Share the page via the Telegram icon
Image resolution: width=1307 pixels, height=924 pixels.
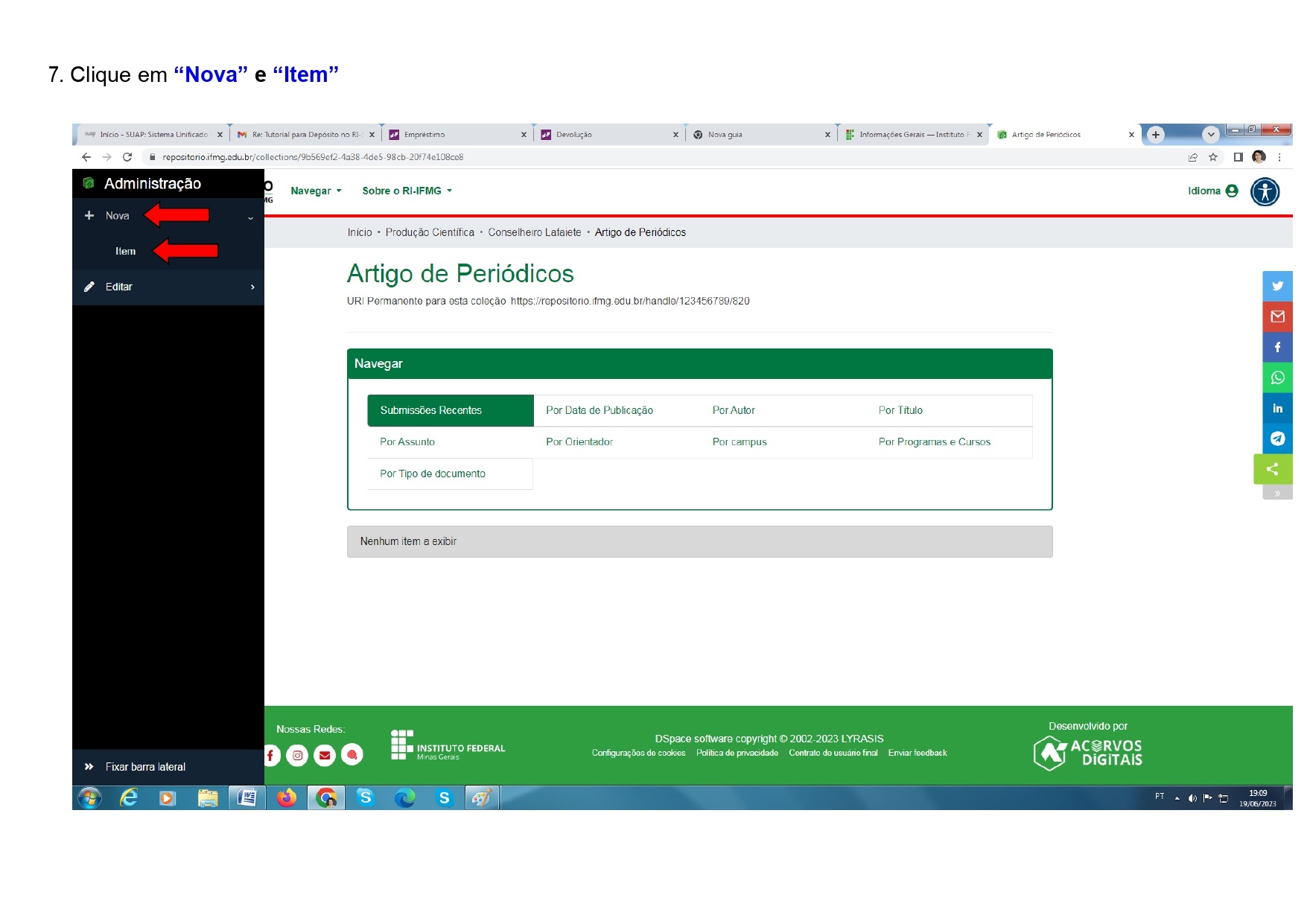click(1276, 439)
